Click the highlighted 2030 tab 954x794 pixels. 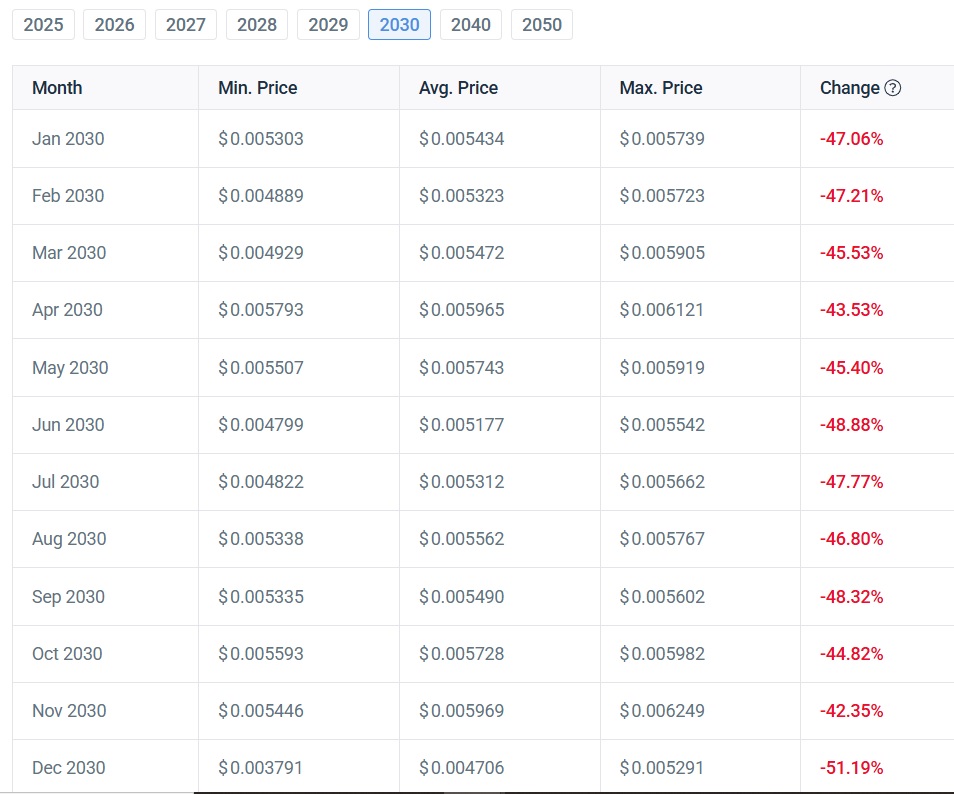click(399, 24)
